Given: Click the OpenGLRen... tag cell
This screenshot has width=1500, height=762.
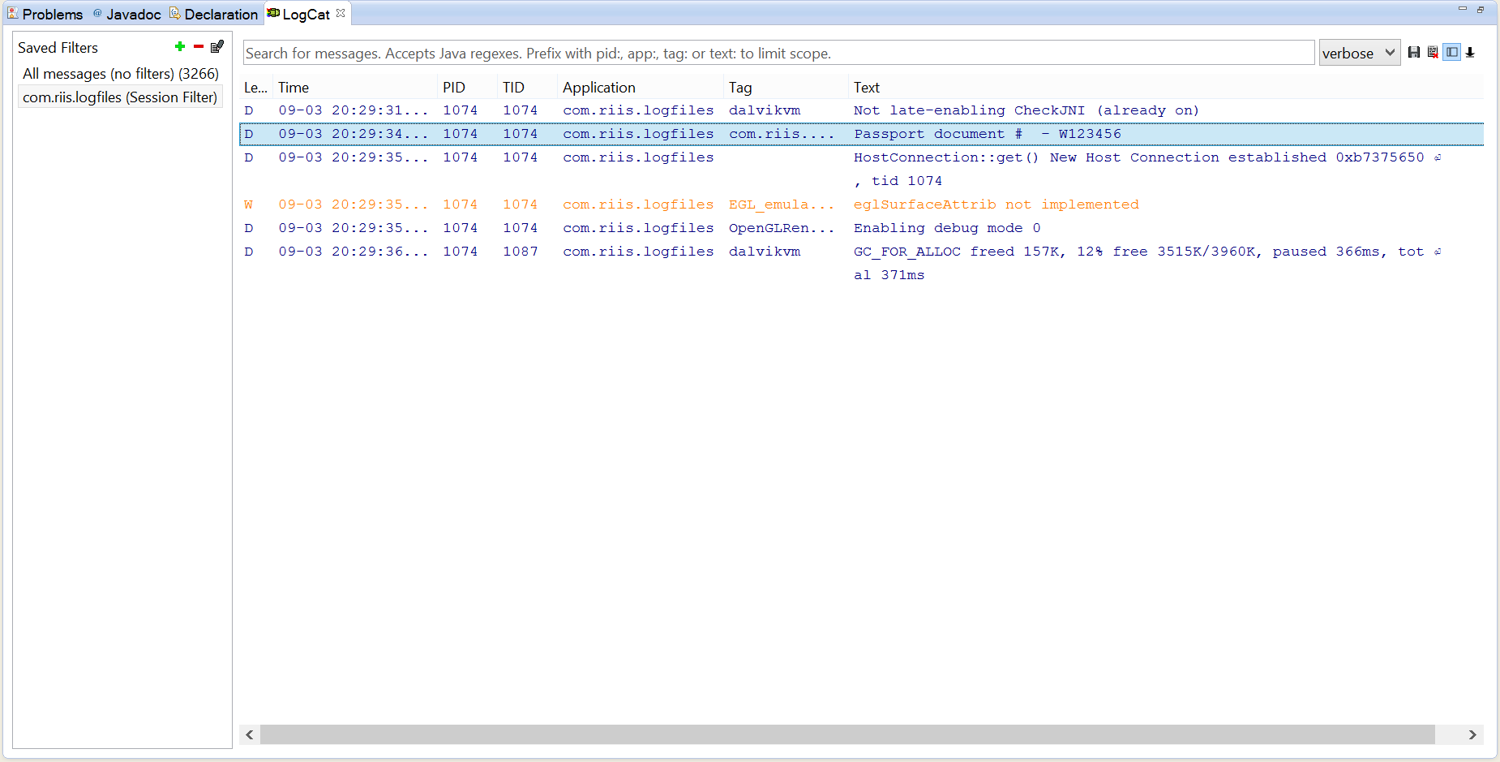Looking at the screenshot, I should coord(781,228).
